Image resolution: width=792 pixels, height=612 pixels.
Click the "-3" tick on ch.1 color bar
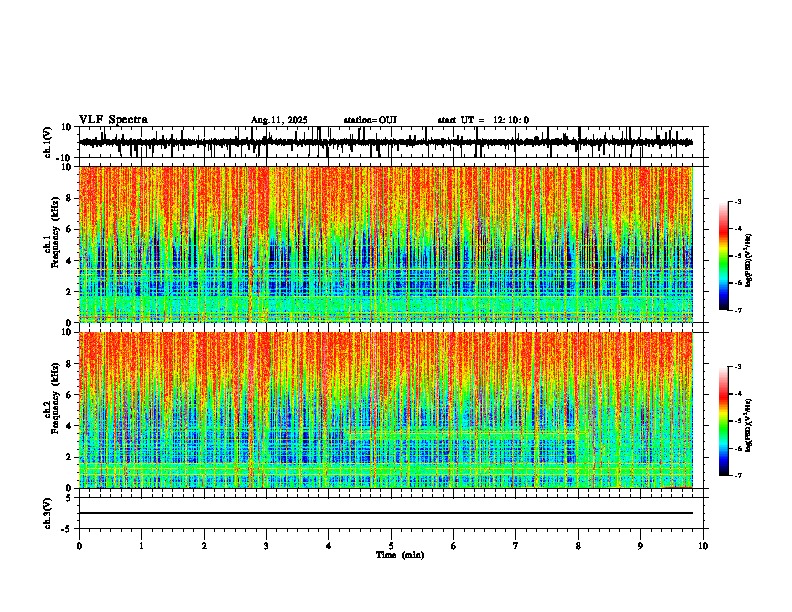[x=738, y=201]
